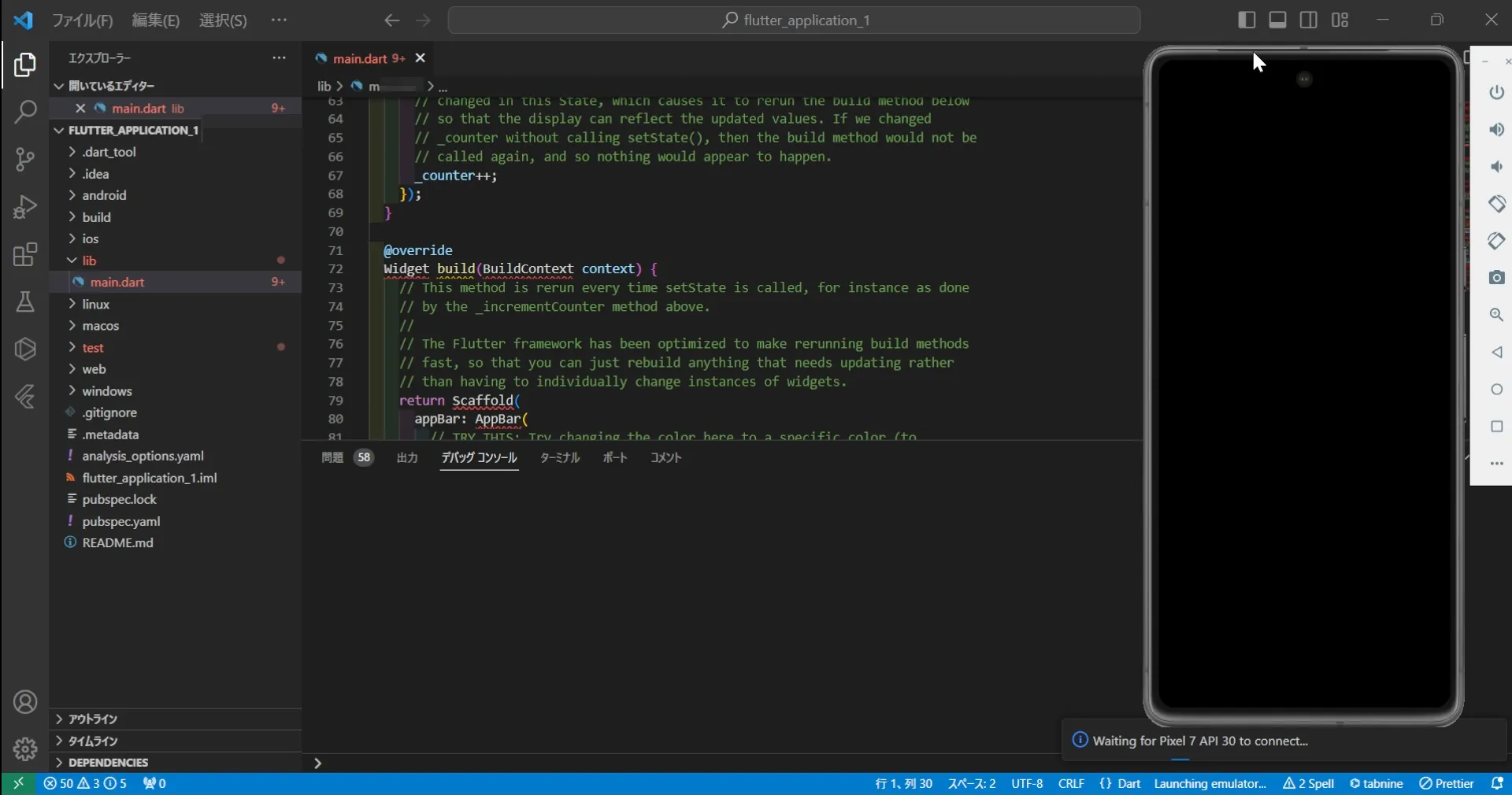Open the 選択(S) menu
This screenshot has height=795, width=1512.
[x=223, y=20]
